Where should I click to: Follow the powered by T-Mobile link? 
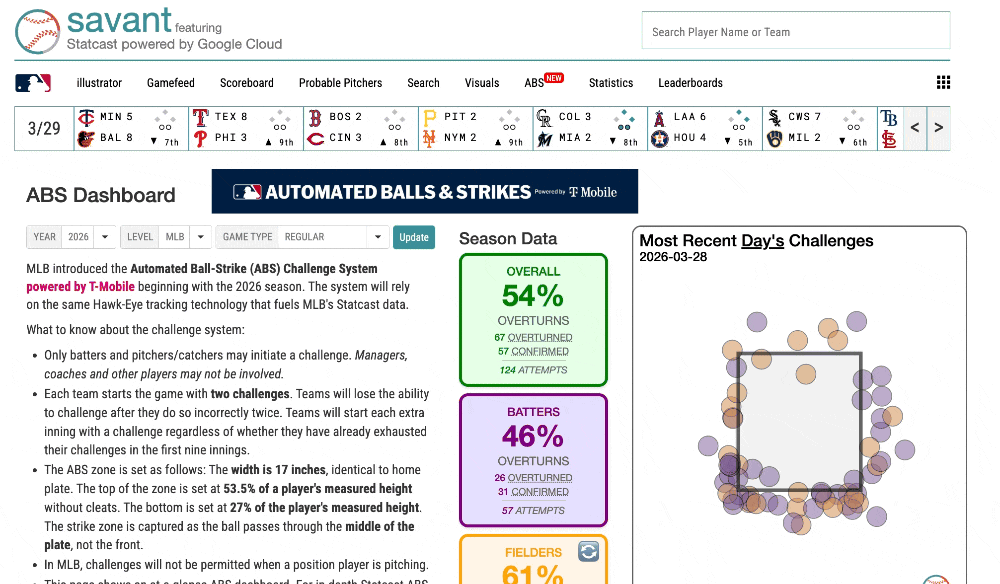pyautogui.click(x=80, y=287)
